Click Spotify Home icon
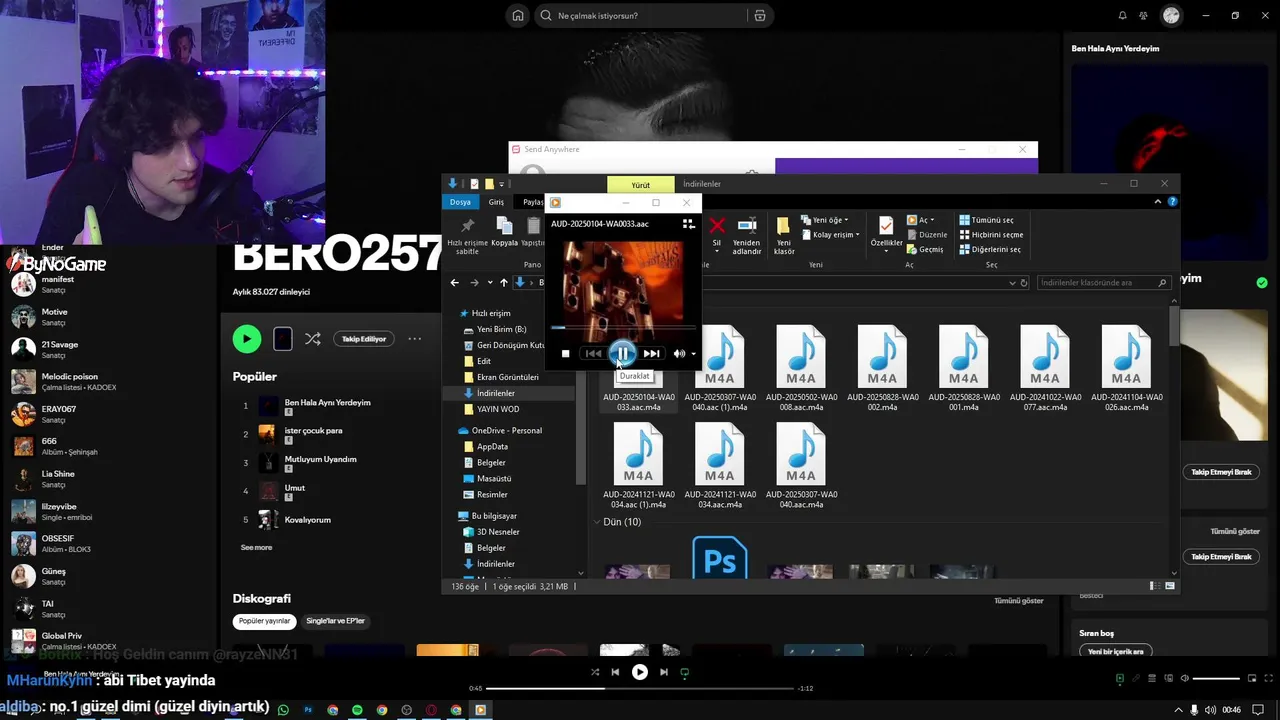Image resolution: width=1280 pixels, height=720 pixels. pos(517,16)
